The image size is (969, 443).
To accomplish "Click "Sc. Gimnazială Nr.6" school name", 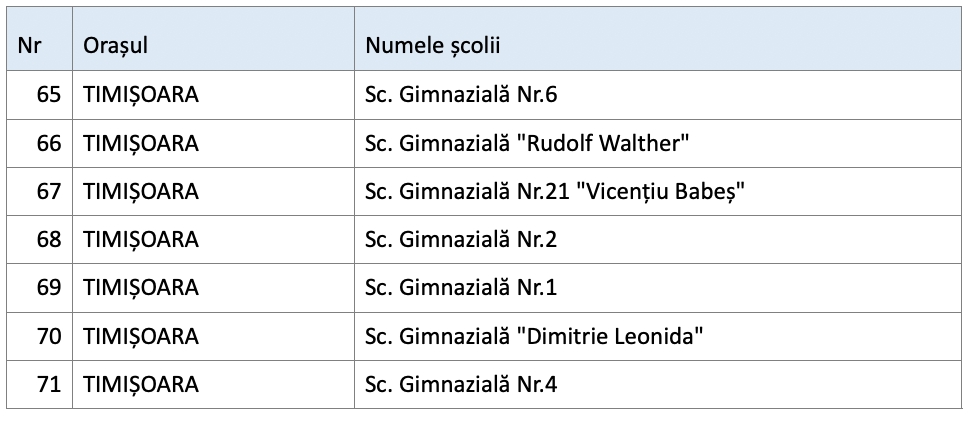I will [461, 95].
